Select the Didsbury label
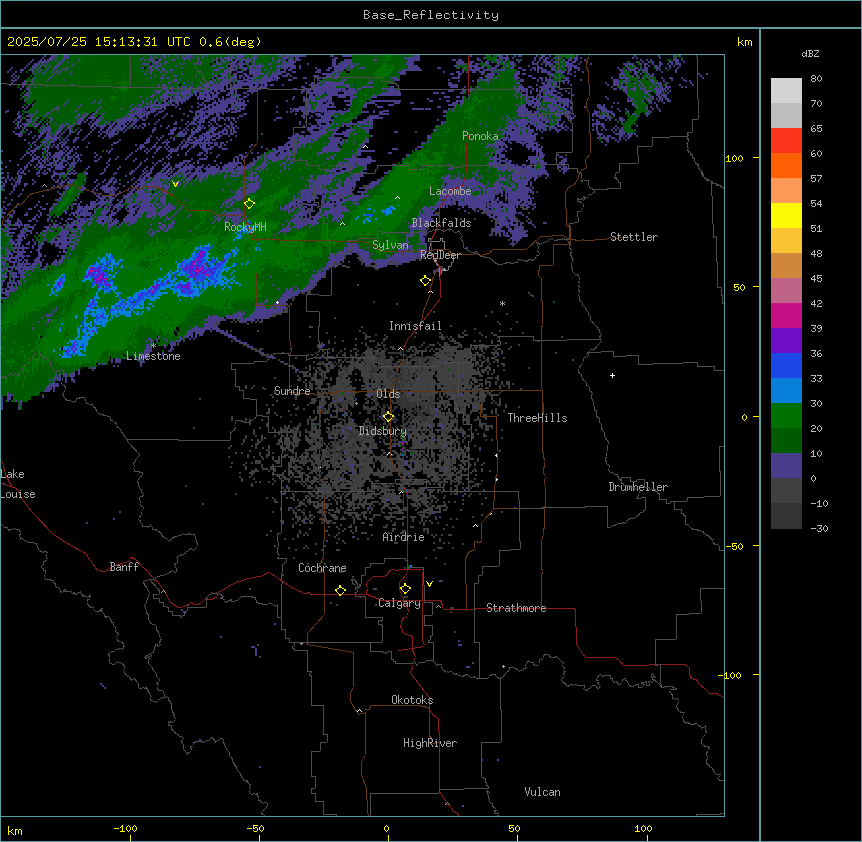The height and width of the screenshot is (842, 862). [x=383, y=431]
